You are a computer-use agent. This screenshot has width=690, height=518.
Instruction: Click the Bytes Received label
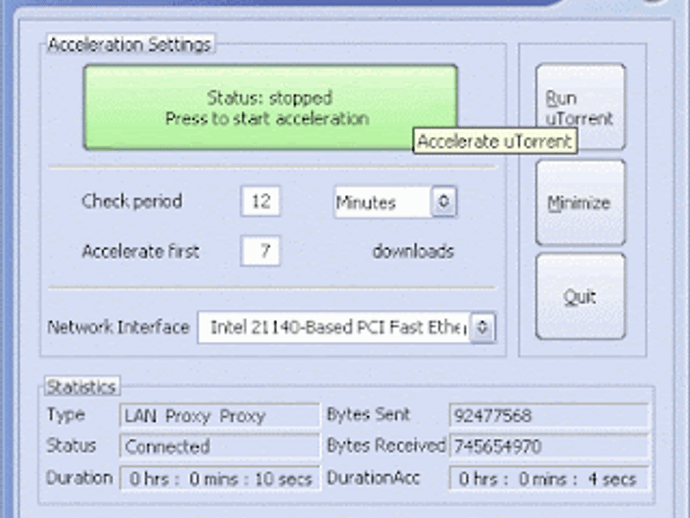tap(386, 446)
